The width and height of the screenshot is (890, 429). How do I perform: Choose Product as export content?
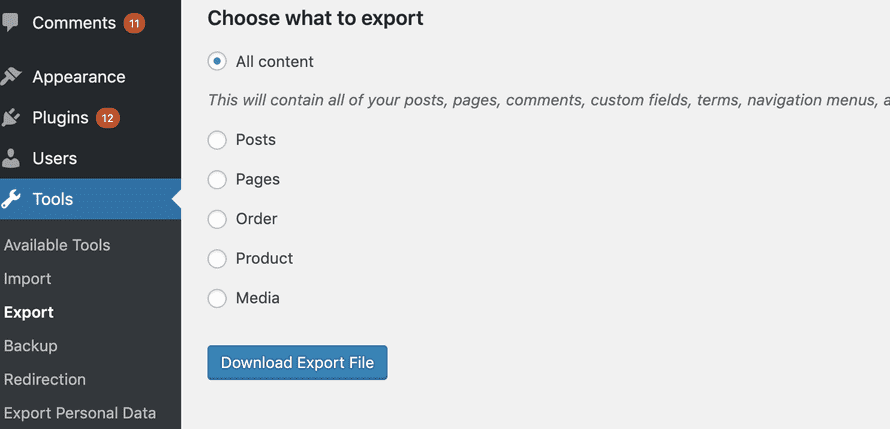[217, 259]
